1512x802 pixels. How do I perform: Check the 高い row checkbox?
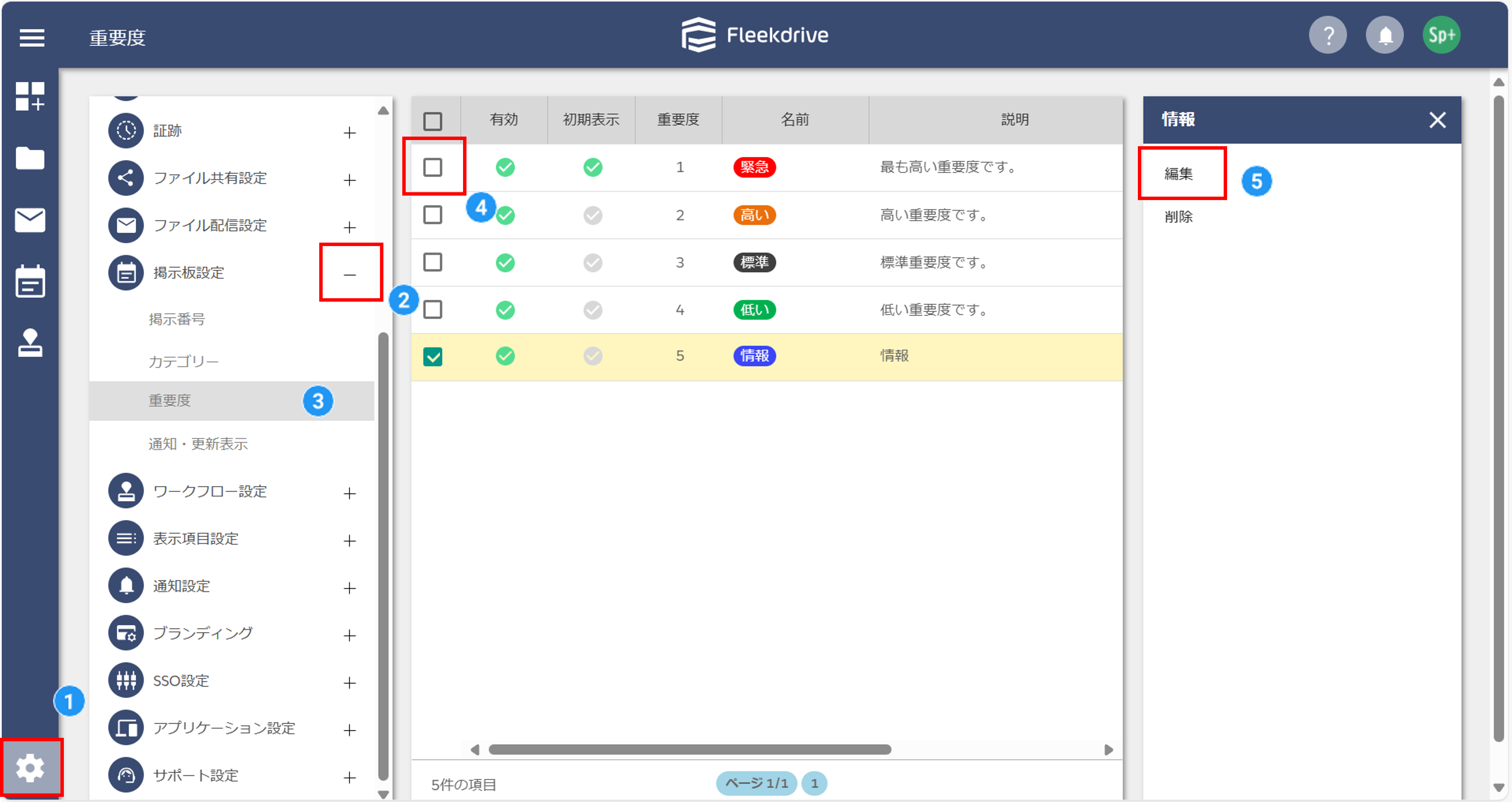coord(432,215)
